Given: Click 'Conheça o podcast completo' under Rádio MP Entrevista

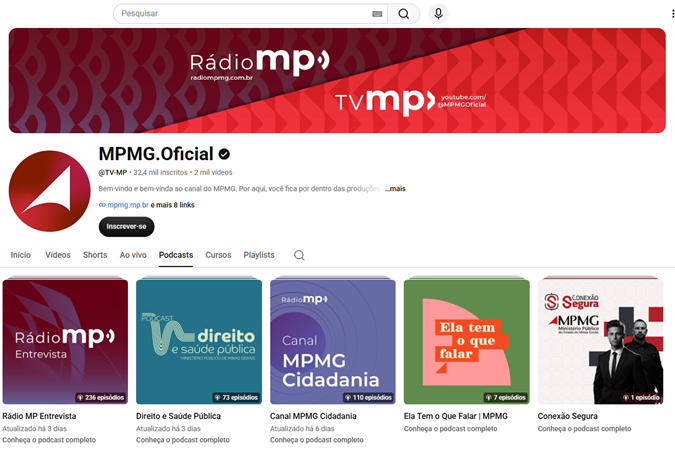Looking at the screenshot, I should pos(49,440).
